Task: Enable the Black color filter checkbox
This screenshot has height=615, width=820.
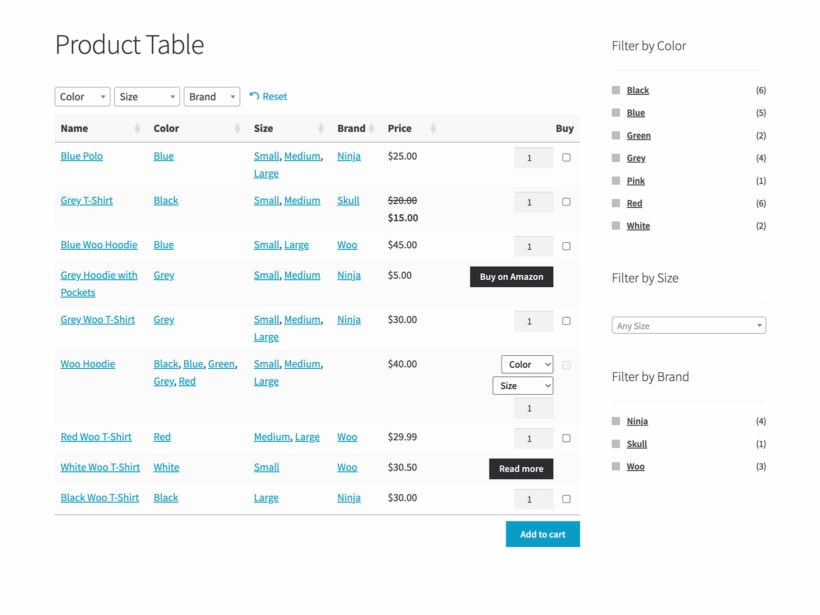Action: (617, 90)
